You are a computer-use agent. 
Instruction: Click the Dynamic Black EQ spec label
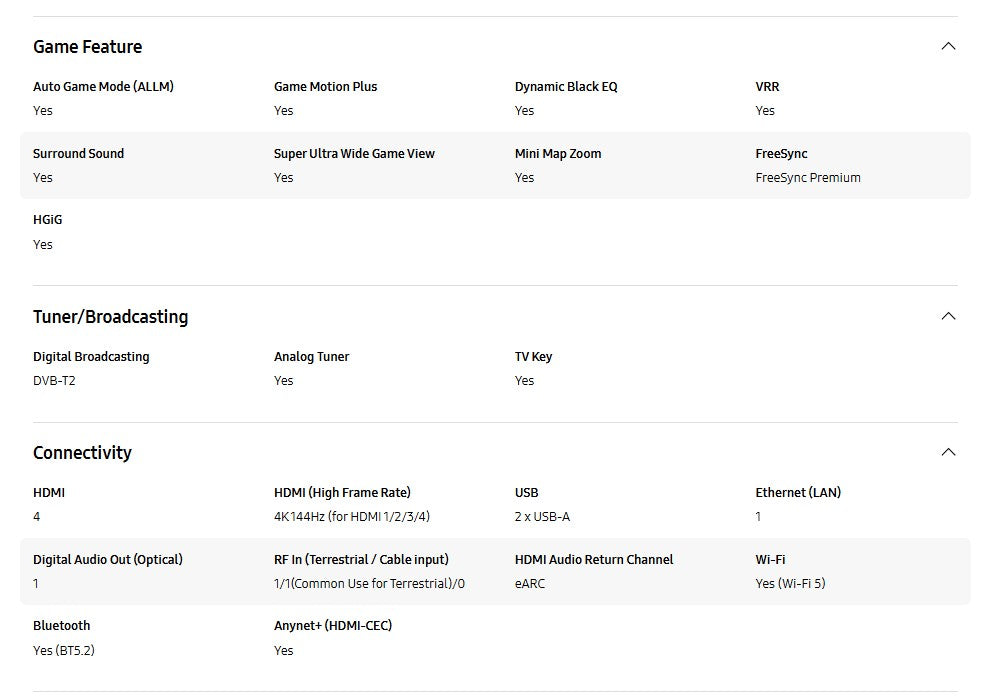point(566,87)
